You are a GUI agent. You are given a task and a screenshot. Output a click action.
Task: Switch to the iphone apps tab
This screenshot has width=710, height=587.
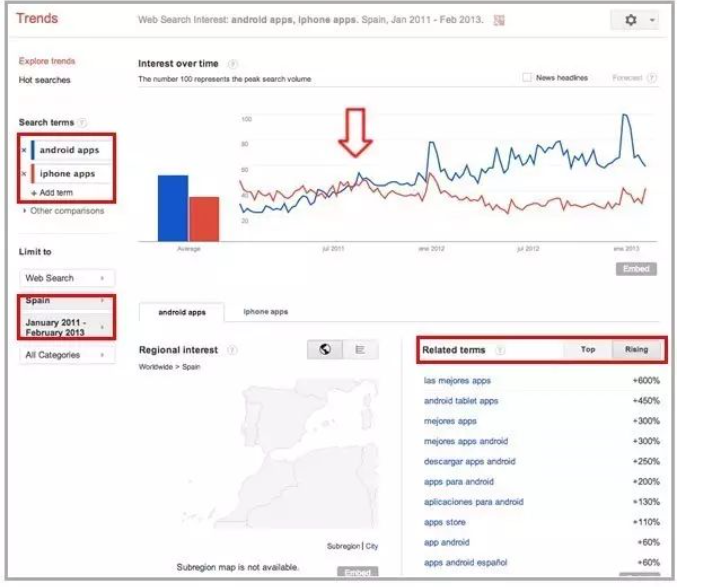click(x=266, y=312)
